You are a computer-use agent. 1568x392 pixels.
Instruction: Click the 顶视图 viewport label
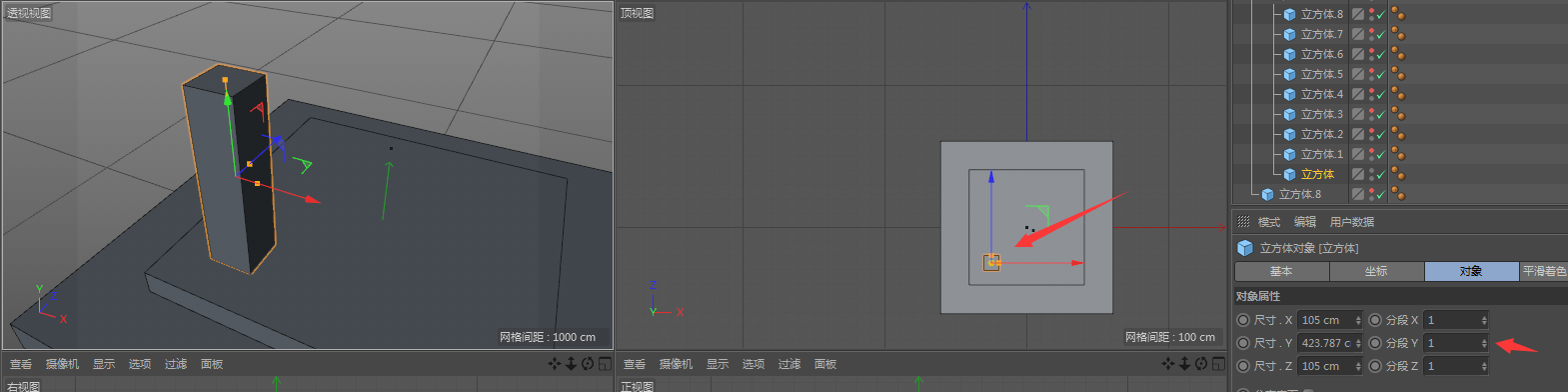point(637,13)
